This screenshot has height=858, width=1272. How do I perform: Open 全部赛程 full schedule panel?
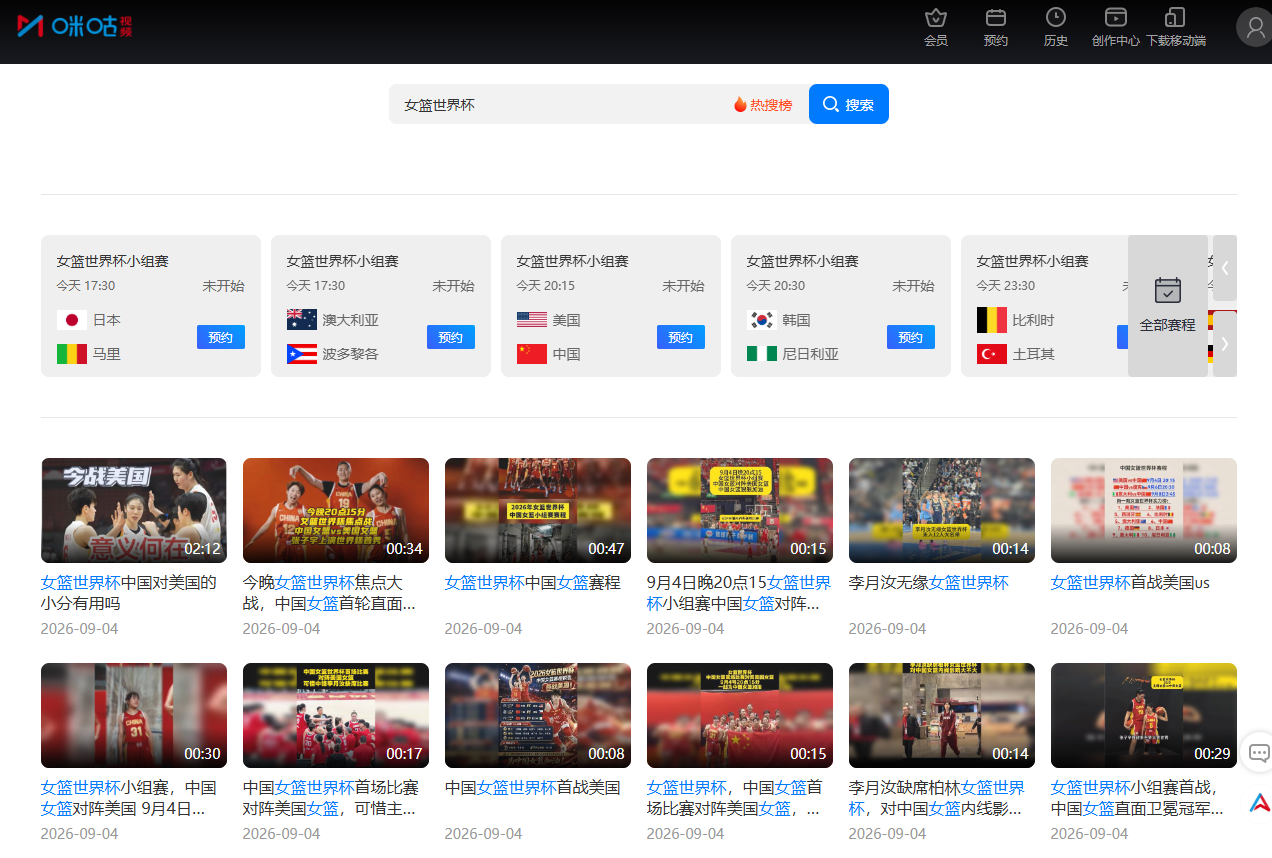[x=1168, y=306]
